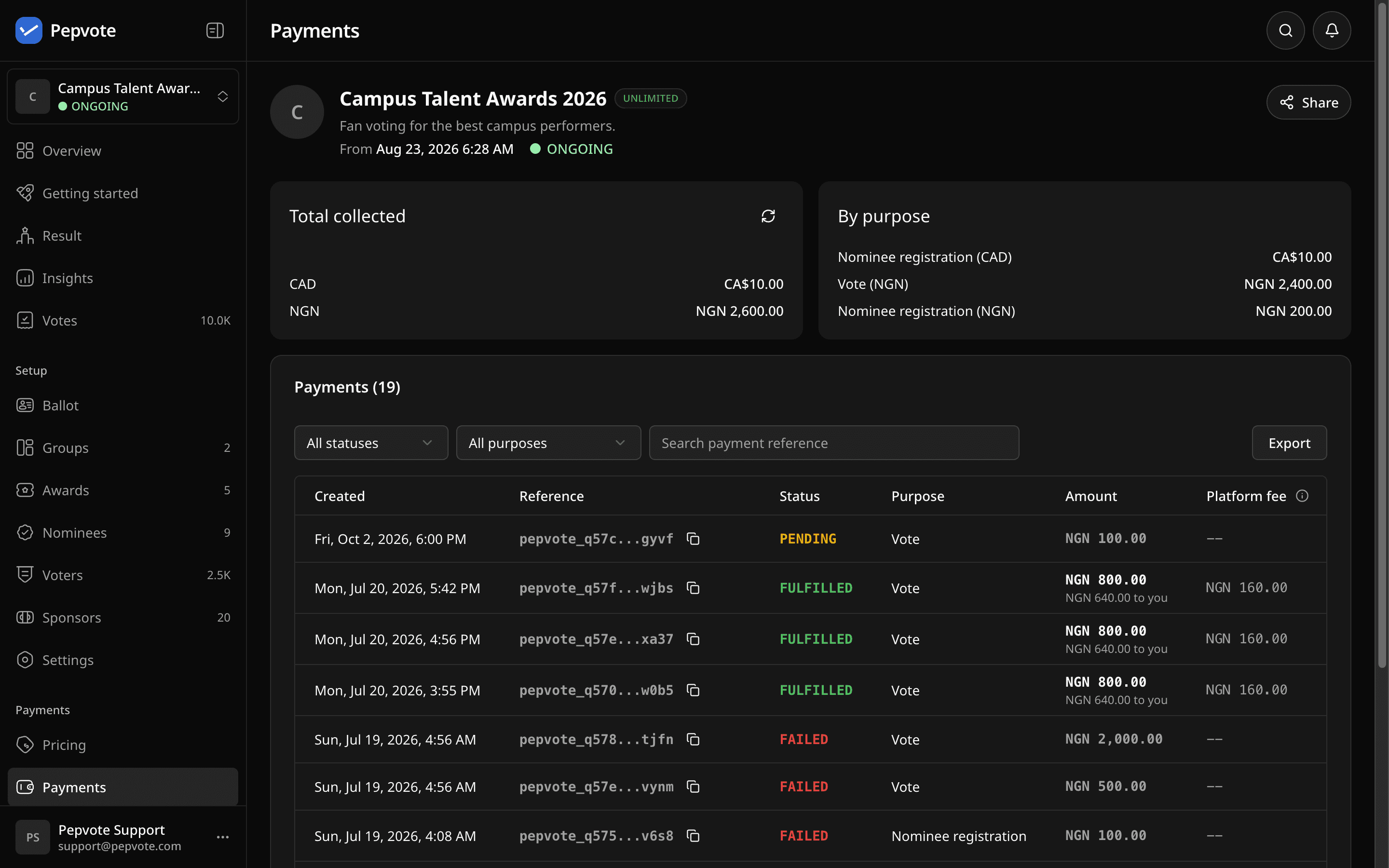The height and width of the screenshot is (868, 1389).
Task: Click the Pepvote logo icon
Action: (29, 30)
